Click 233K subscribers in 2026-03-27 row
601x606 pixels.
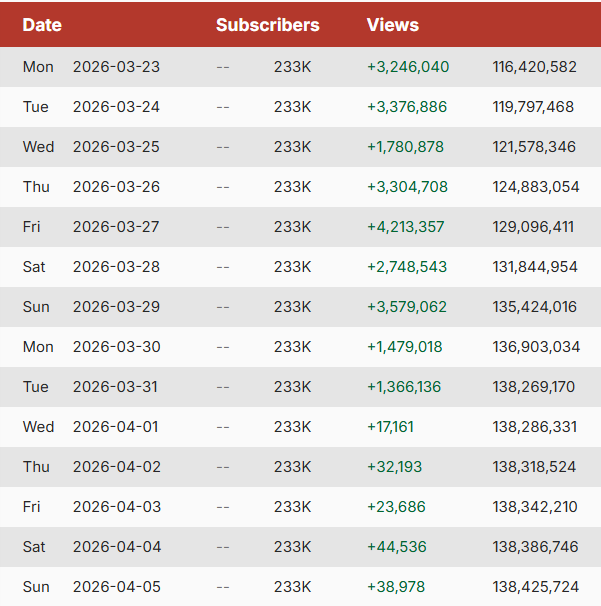point(293,227)
